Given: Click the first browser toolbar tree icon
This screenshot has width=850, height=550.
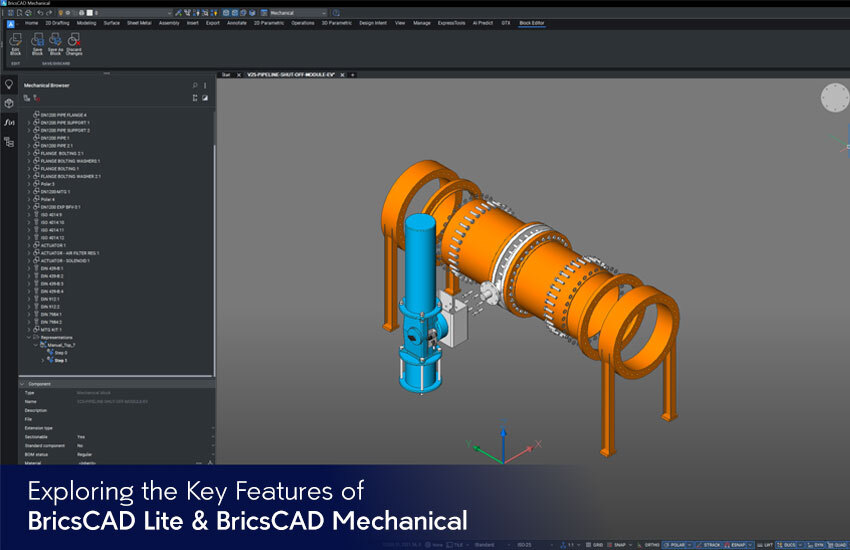Looking at the screenshot, I should click(x=27, y=98).
